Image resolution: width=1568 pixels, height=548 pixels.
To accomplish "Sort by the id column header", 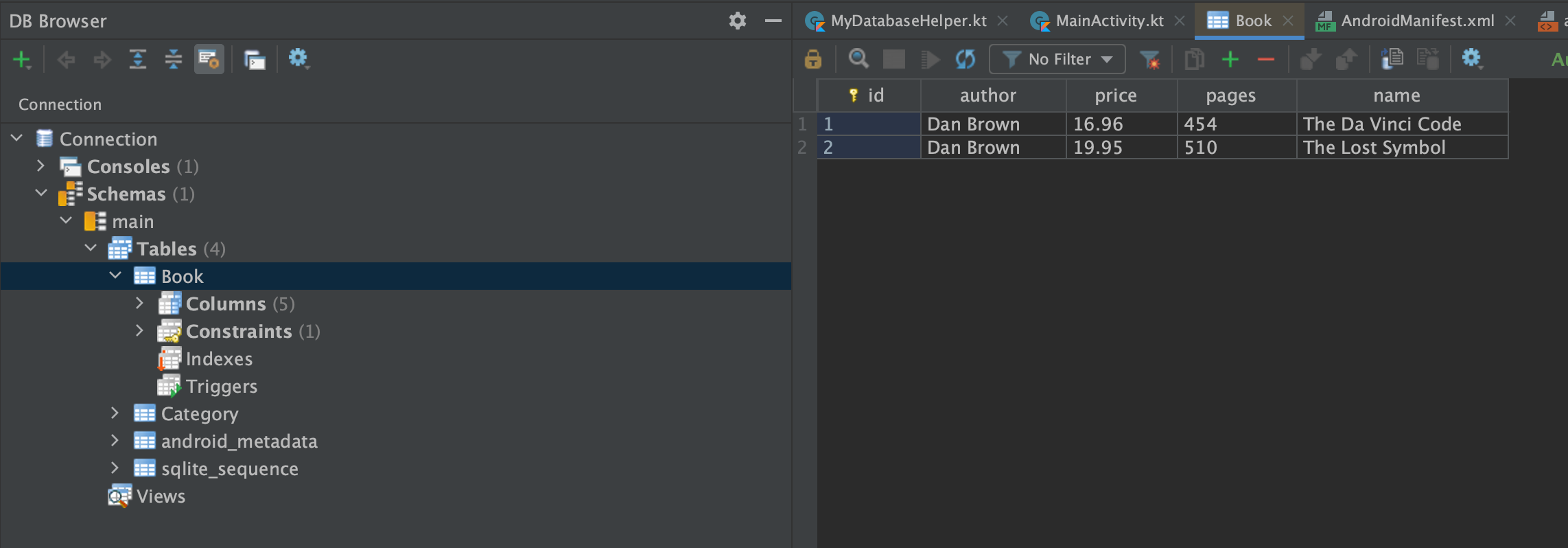I will (869, 95).
